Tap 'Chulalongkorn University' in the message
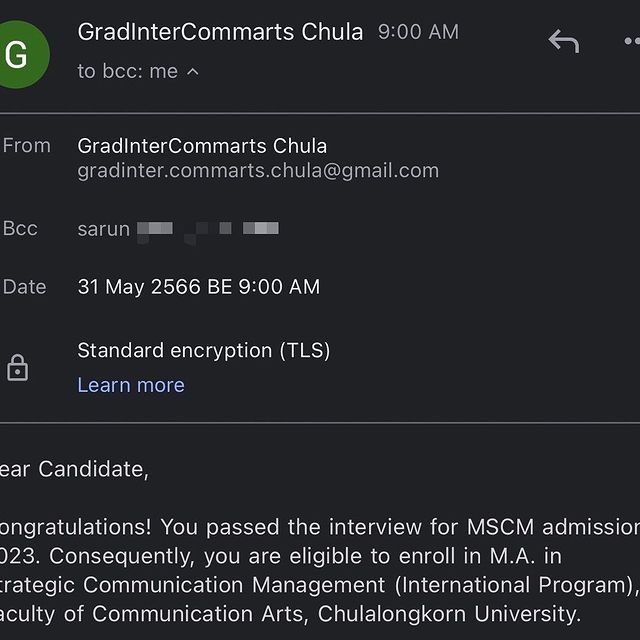Viewport: 640px width, 640px height. (x=449, y=613)
